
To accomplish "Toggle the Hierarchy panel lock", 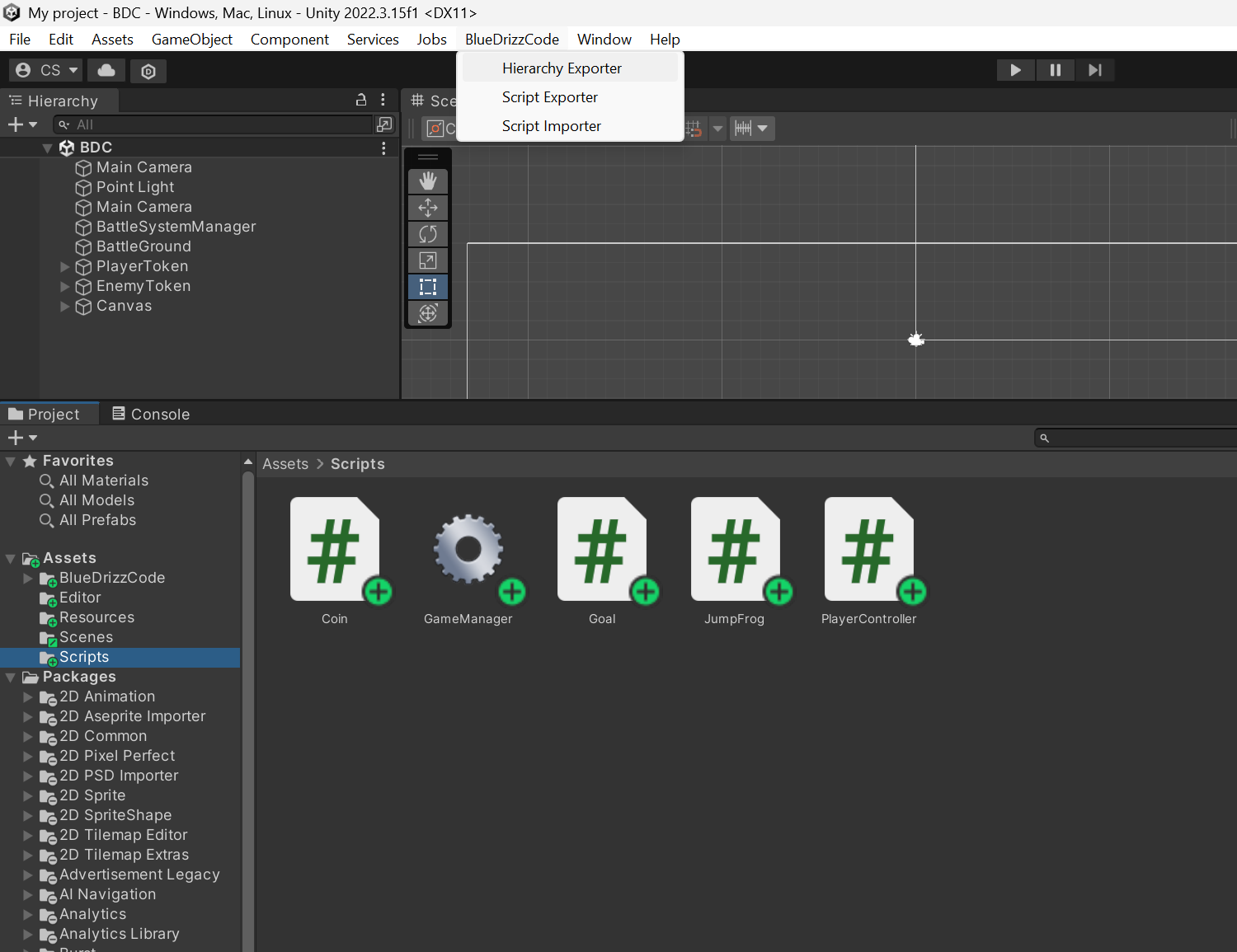I will pos(360,100).
